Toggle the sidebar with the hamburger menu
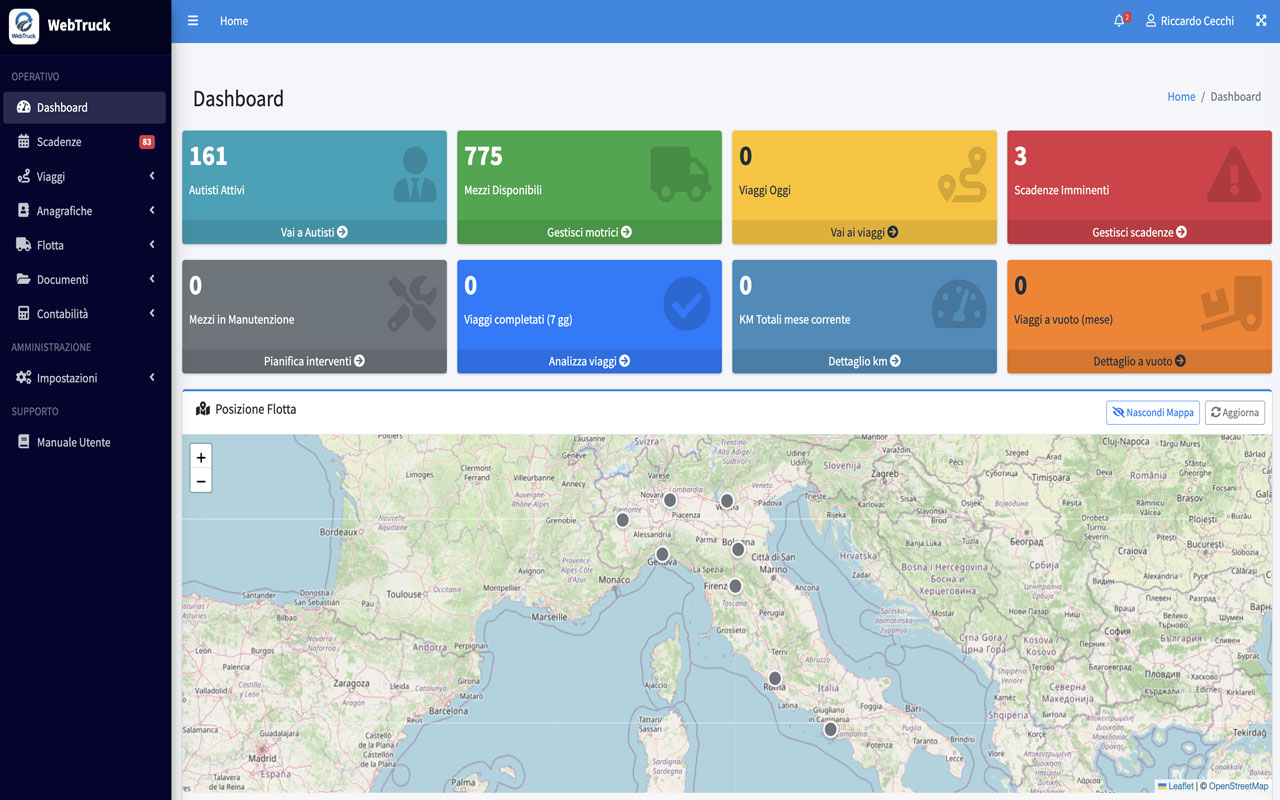1280x800 pixels. pyautogui.click(x=192, y=20)
